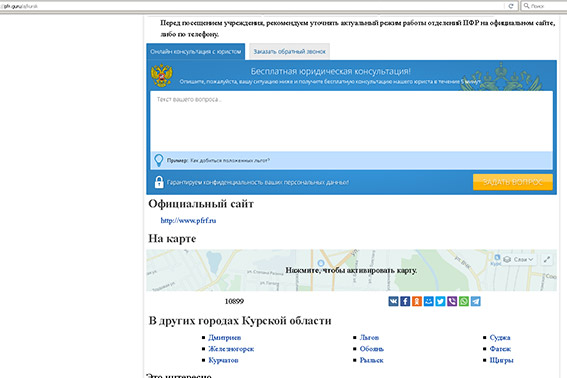The height and width of the screenshot is (378, 567).
Task: Click the browser address bar
Action: coord(253,6)
